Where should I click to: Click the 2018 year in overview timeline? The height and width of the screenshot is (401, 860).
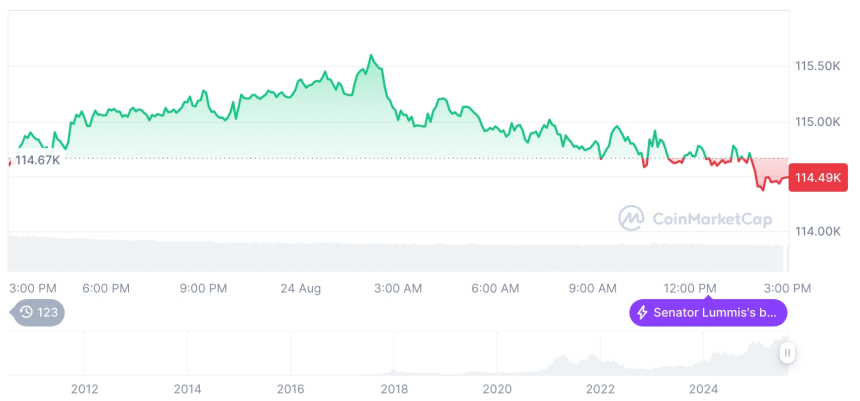tap(394, 388)
